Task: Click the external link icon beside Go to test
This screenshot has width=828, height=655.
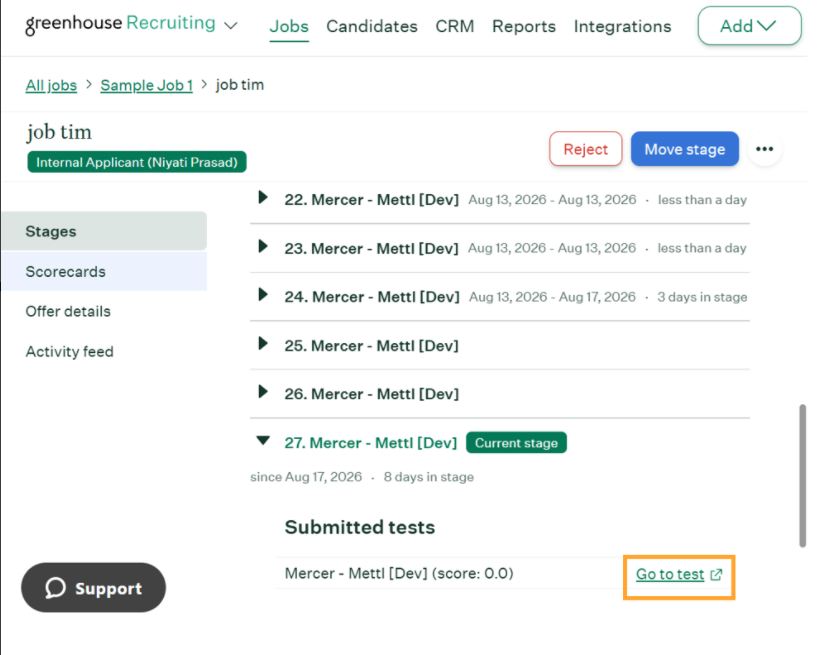Action: click(717, 574)
